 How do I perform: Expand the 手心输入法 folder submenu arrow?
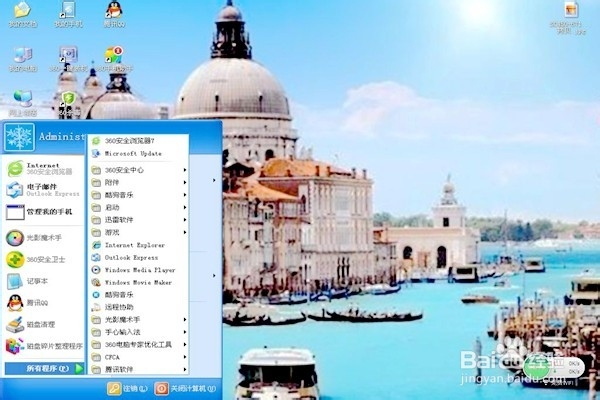click(185, 332)
